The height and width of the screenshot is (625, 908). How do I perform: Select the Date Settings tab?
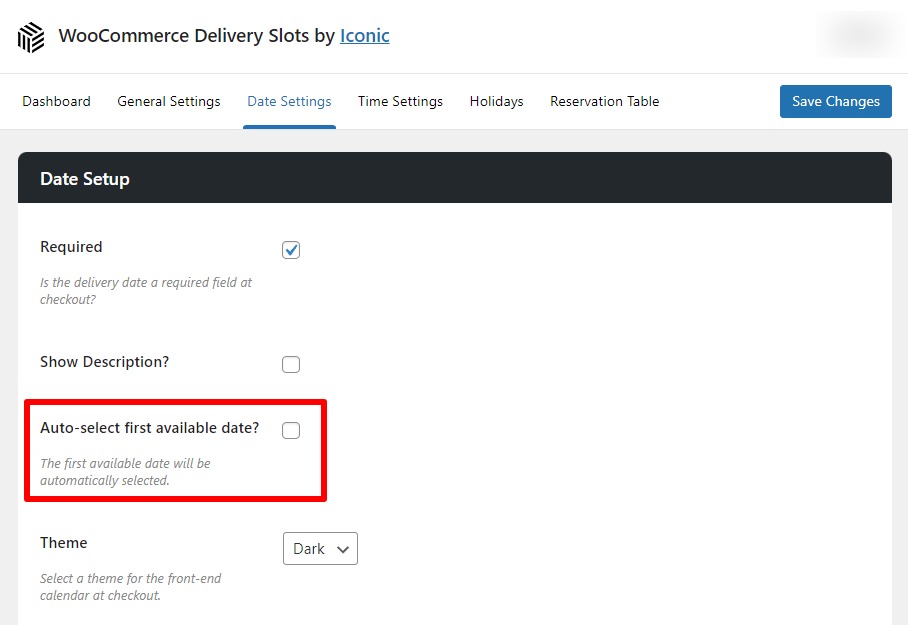(x=289, y=101)
